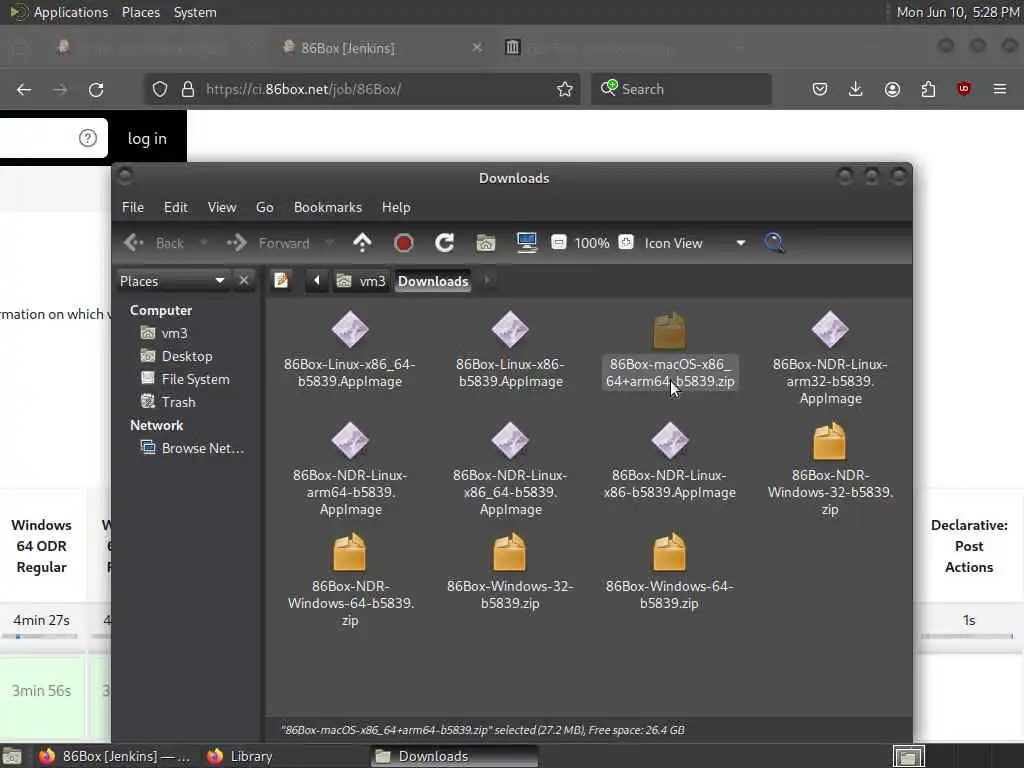Open the Places sidebar selector dropdown
1024x768 pixels.
tap(172, 281)
